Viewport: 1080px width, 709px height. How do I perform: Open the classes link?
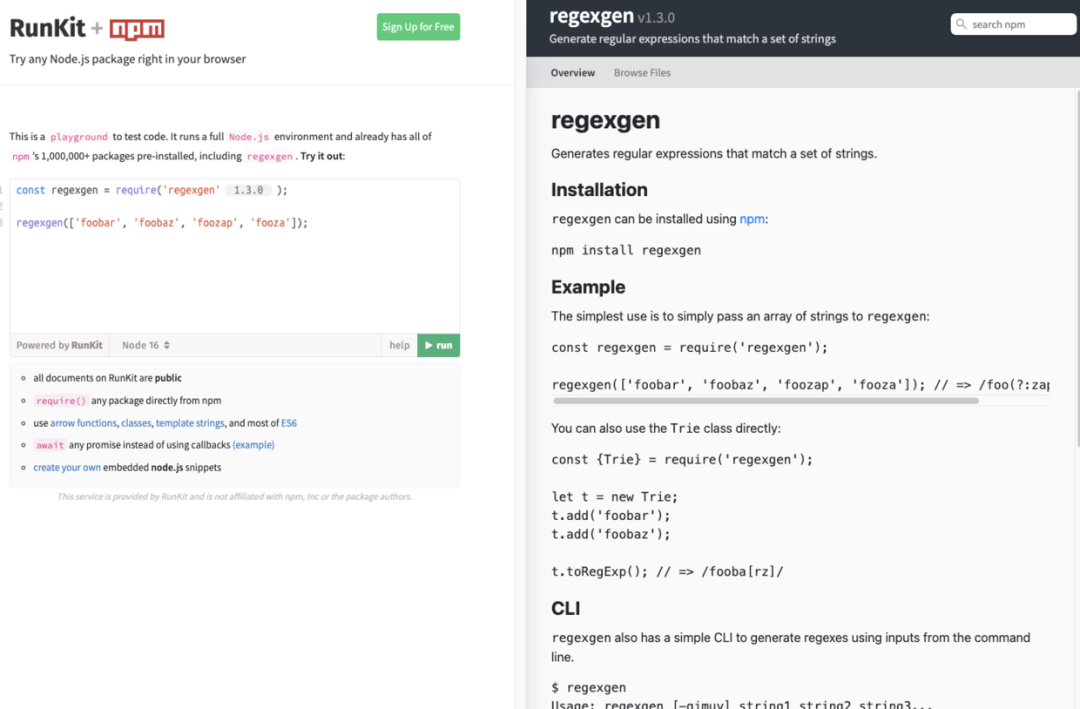coord(136,423)
